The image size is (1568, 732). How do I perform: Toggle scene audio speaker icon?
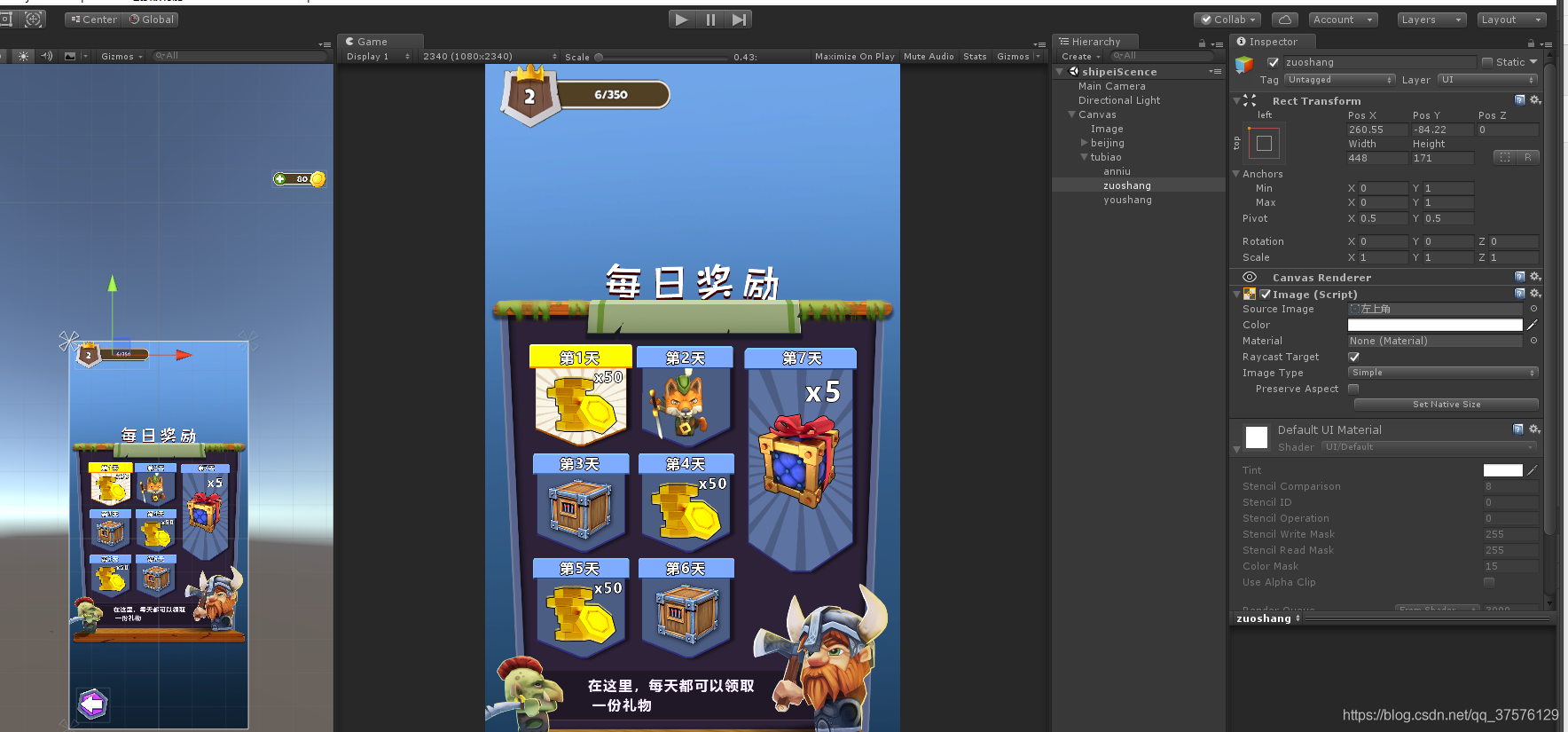[46, 56]
